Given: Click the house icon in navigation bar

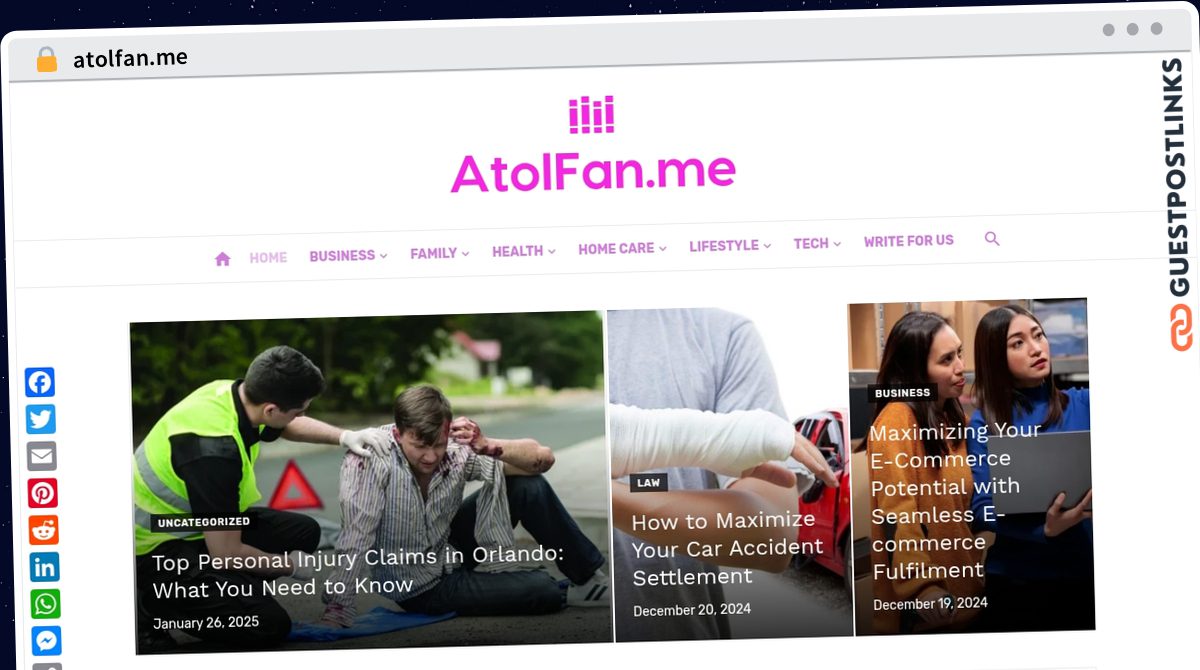Looking at the screenshot, I should [222, 259].
